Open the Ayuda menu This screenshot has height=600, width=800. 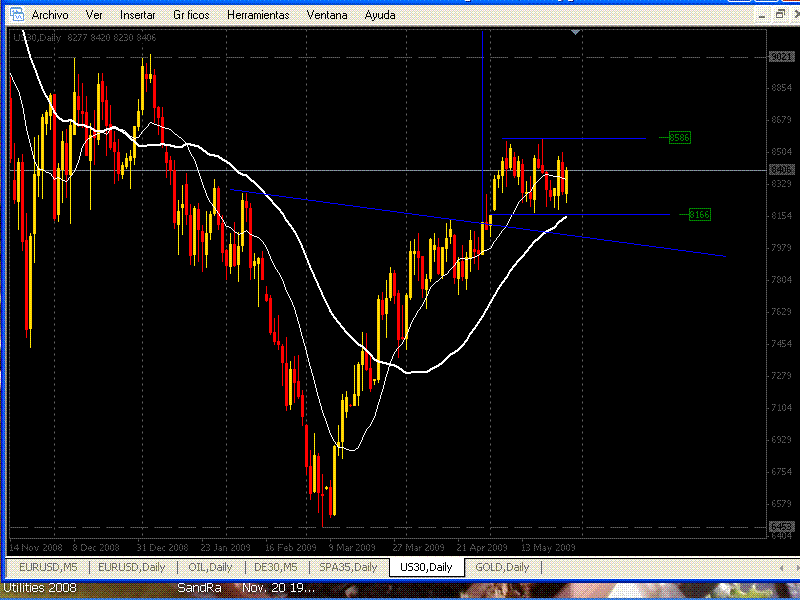380,15
